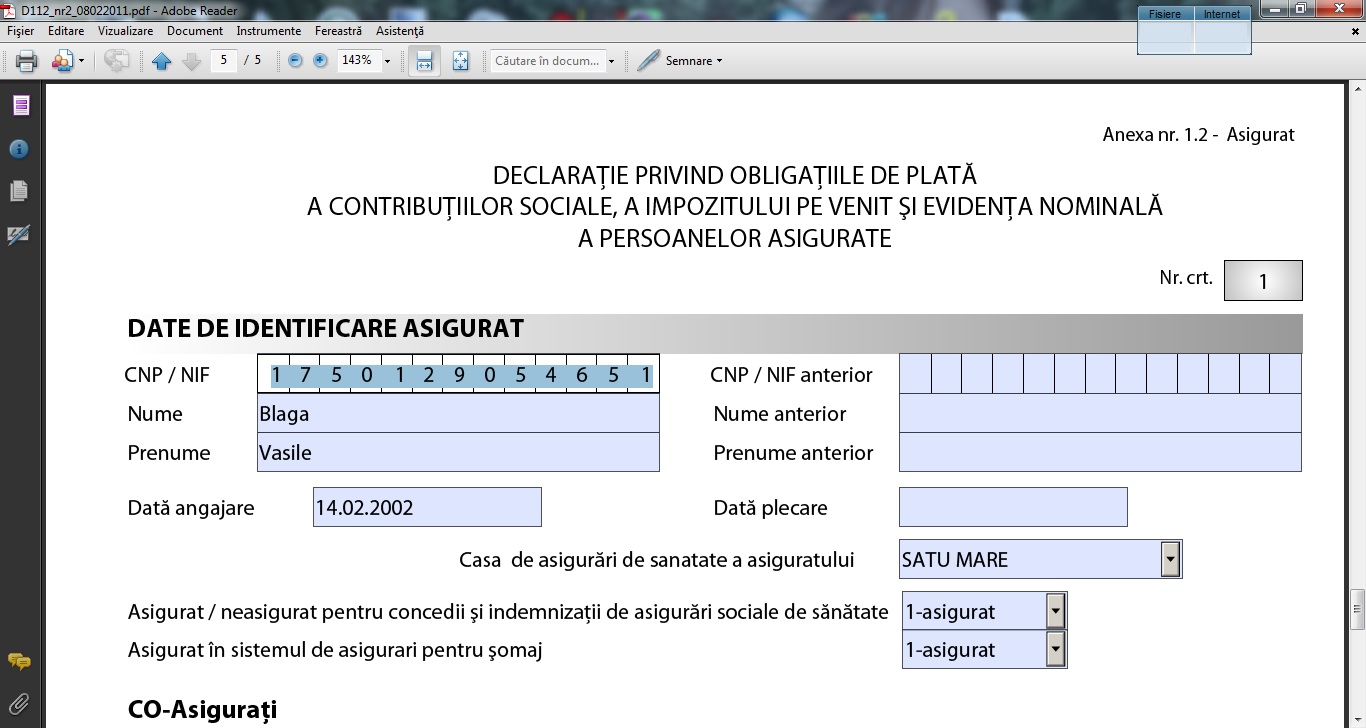Go to previous page with up arrow
1366x728 pixels.
[162, 61]
